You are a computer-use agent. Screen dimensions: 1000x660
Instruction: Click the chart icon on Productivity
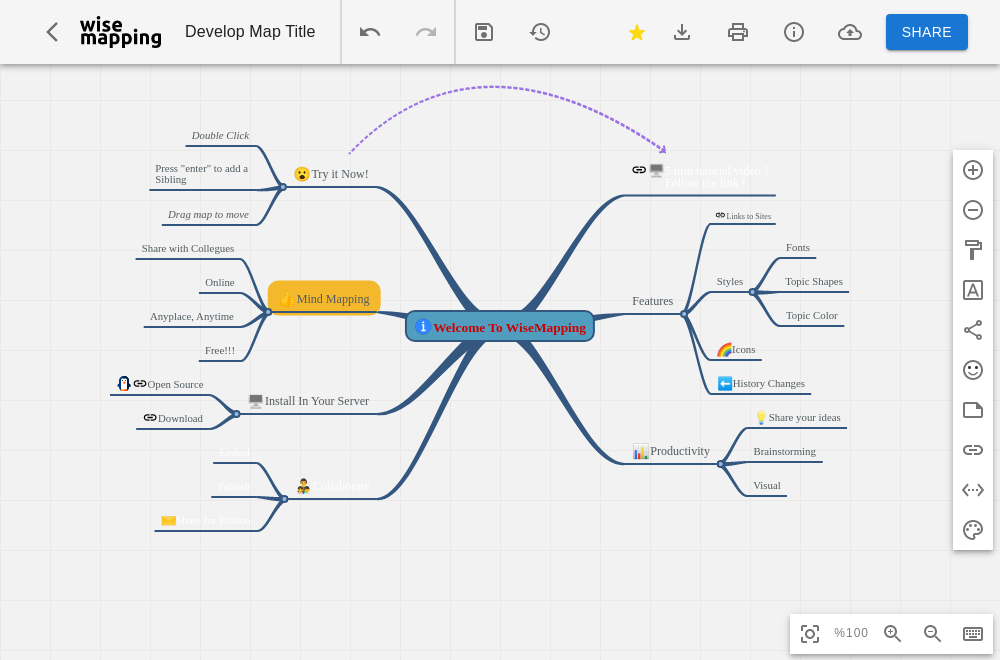(641, 451)
